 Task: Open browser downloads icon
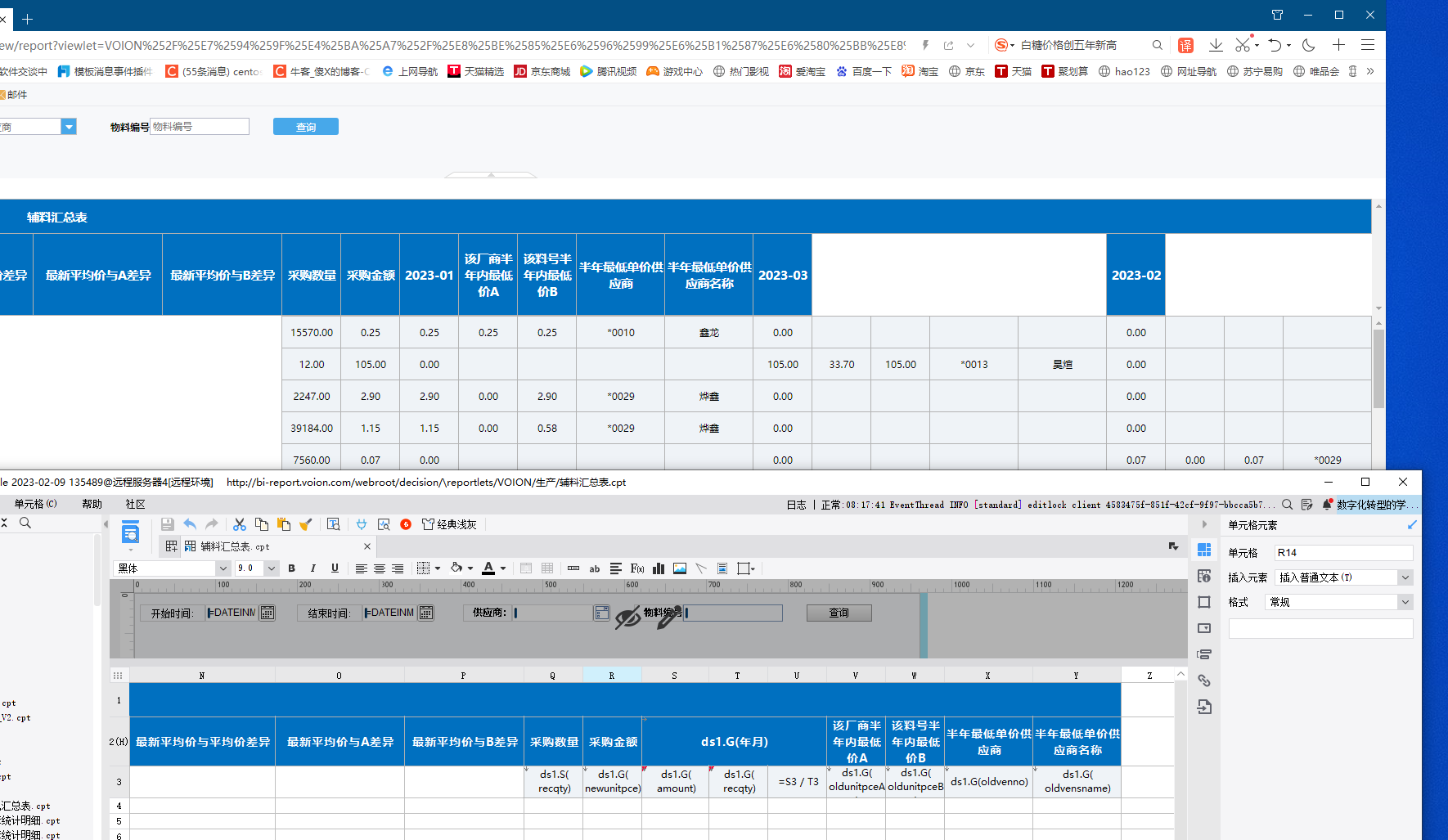click(x=1216, y=45)
